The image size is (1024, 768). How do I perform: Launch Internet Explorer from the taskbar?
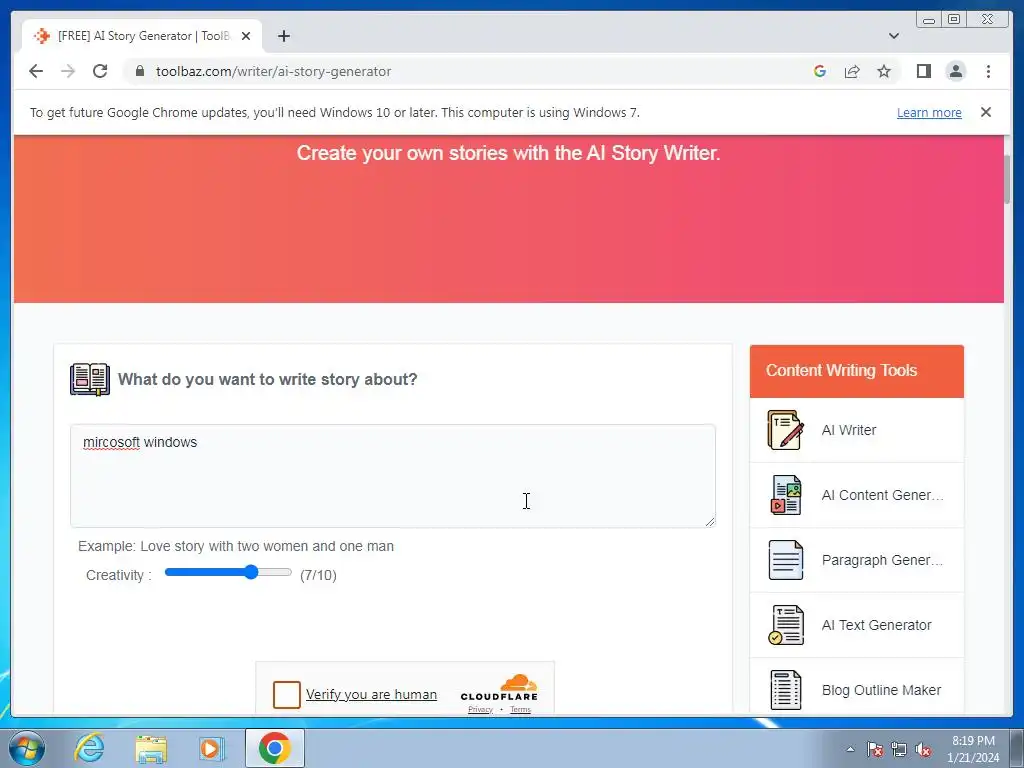pos(89,748)
